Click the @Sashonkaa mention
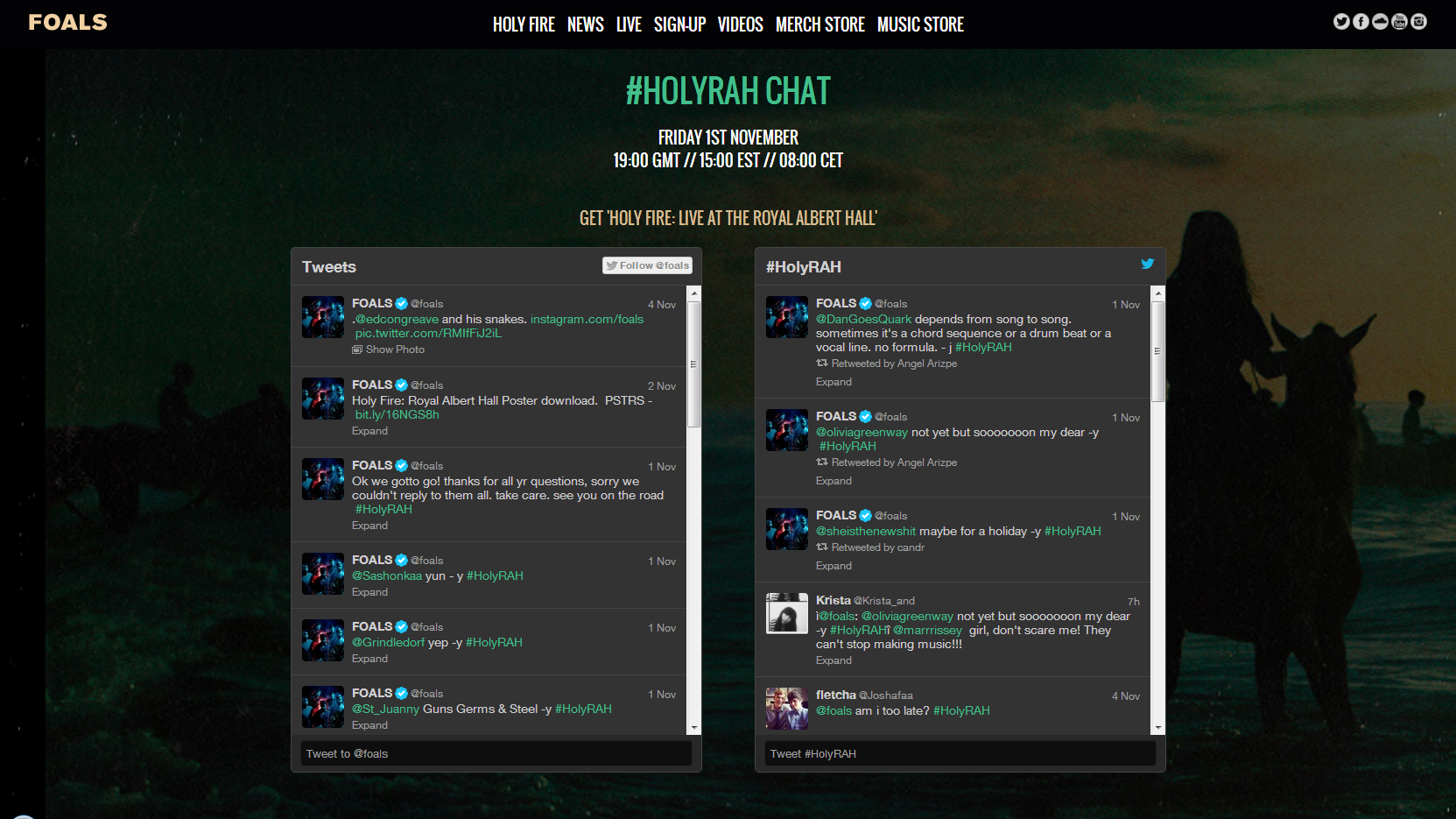This screenshot has height=819, width=1456. point(387,575)
